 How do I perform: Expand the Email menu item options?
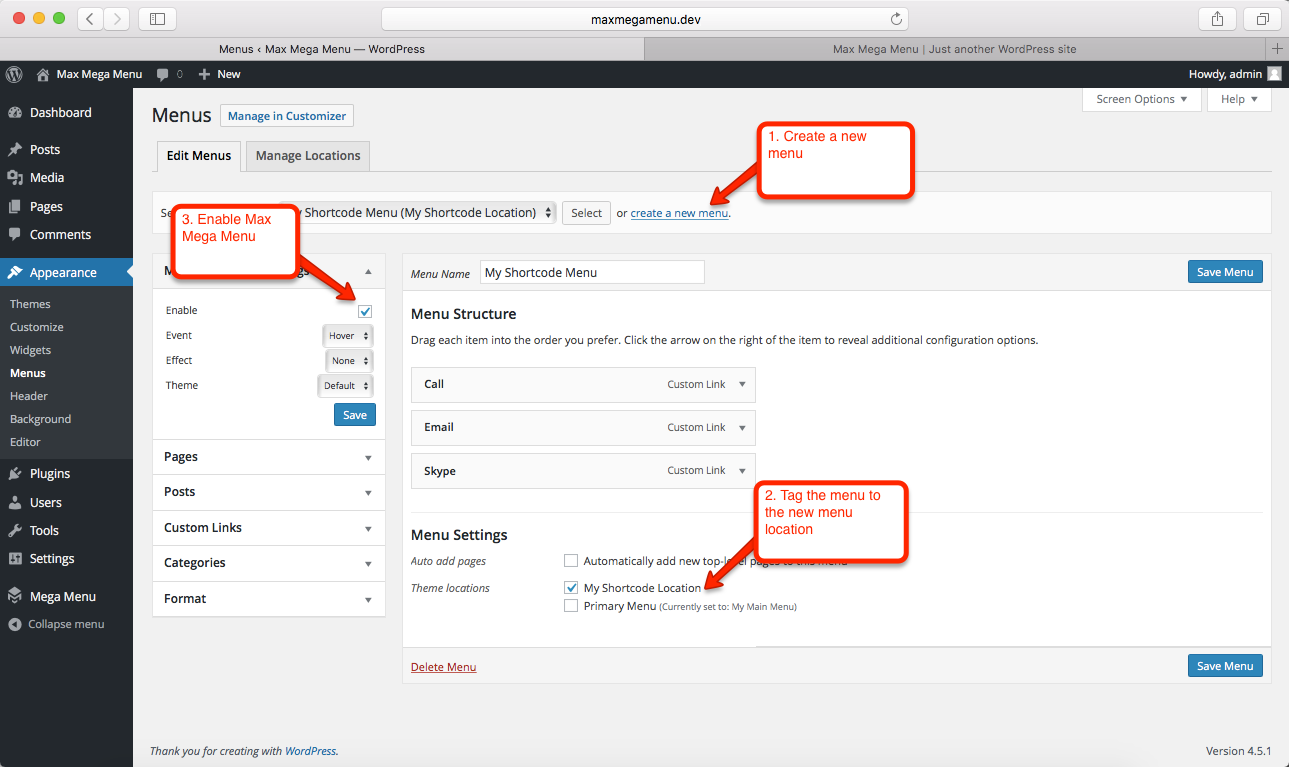click(x=742, y=427)
